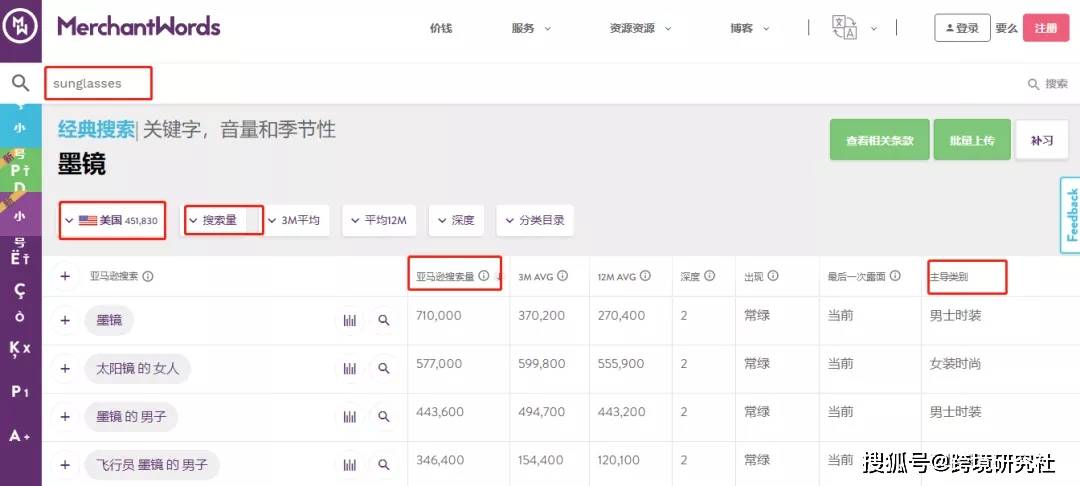Open the language translate icon dropdown
Screen dimensions: 1080x486
click(854, 28)
